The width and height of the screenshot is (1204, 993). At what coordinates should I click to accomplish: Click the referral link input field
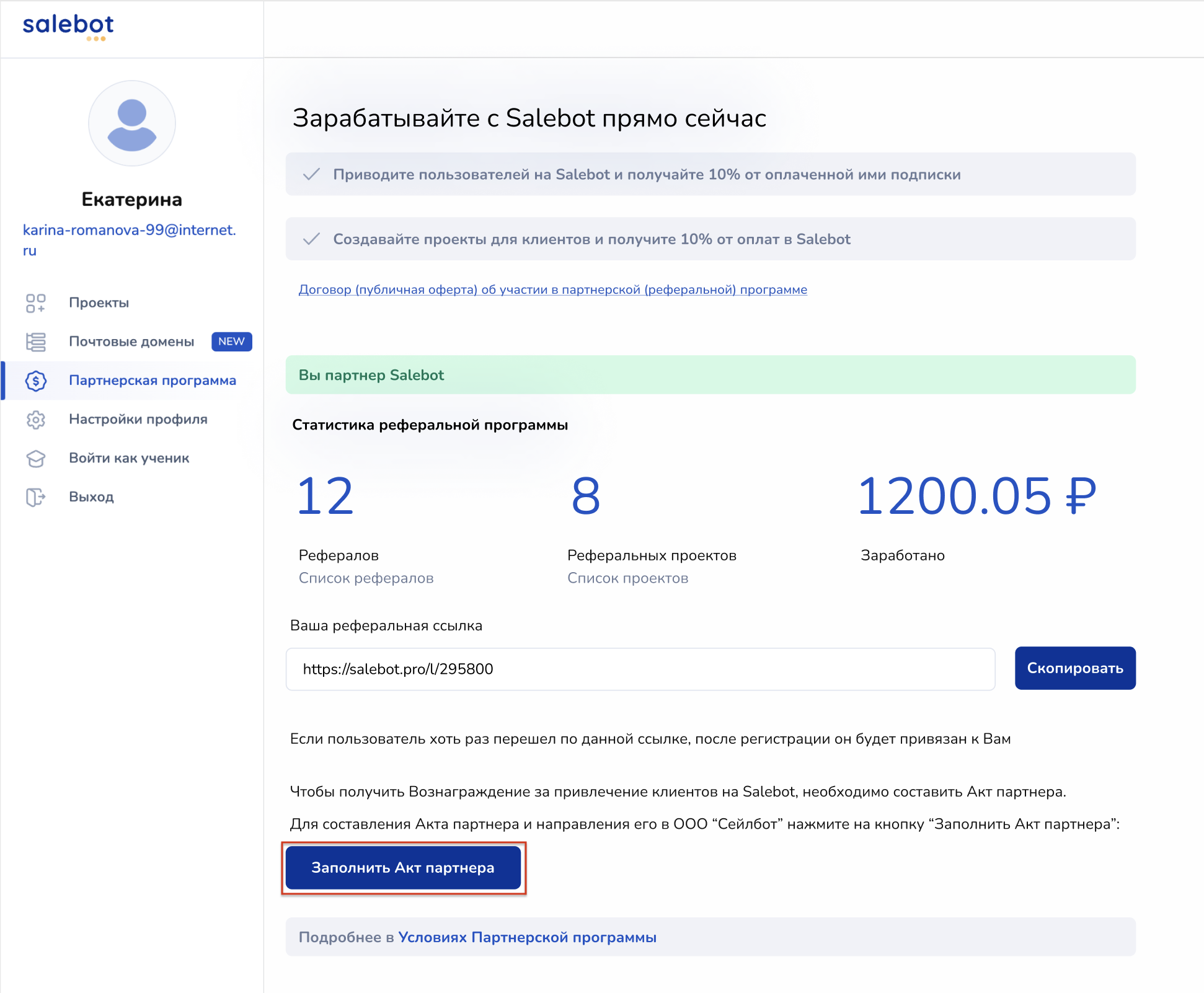(x=640, y=669)
